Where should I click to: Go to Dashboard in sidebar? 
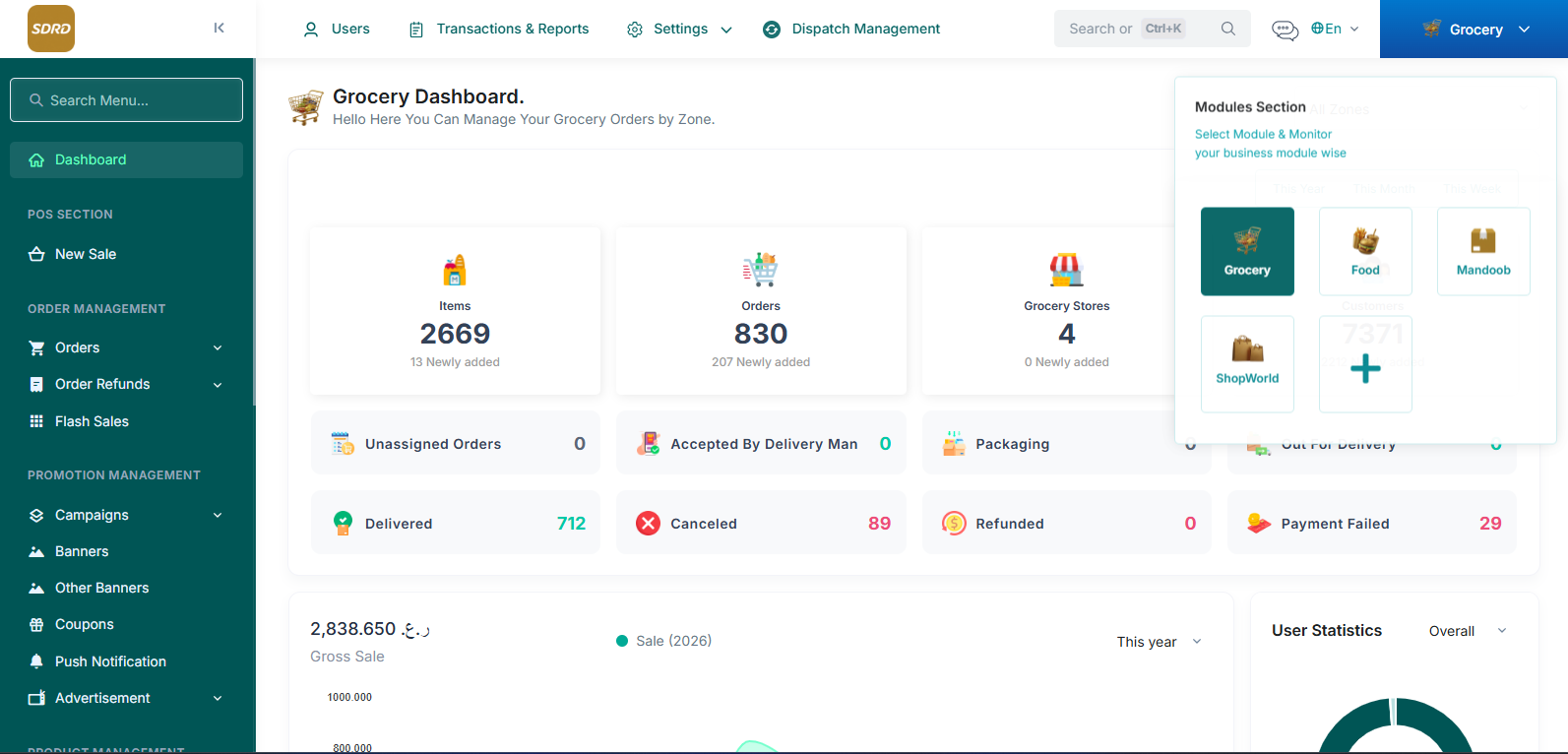click(x=126, y=159)
